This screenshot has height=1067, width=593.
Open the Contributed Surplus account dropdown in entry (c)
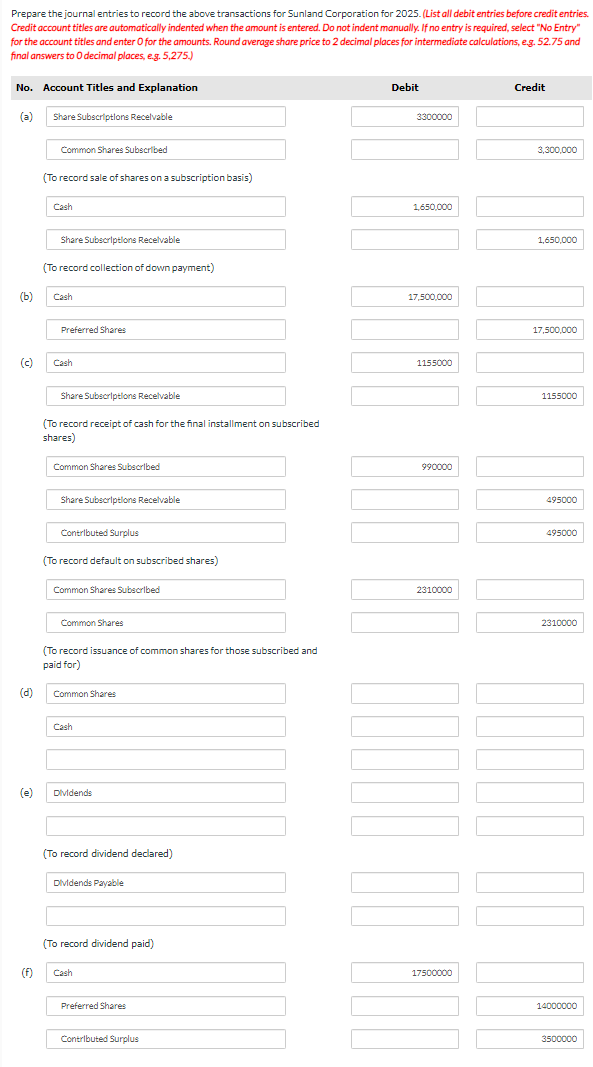pos(165,532)
